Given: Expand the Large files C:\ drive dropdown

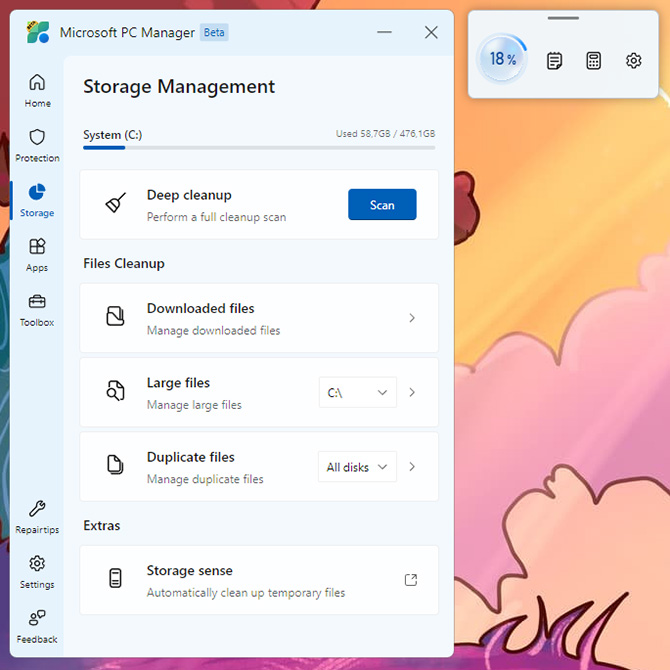Looking at the screenshot, I should [x=358, y=392].
